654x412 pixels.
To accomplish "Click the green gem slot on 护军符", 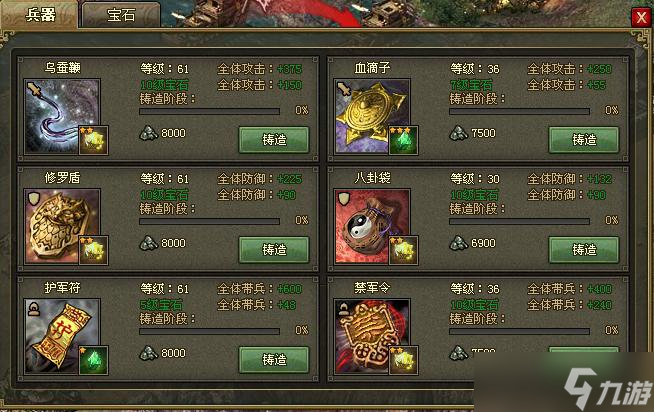I will (x=93, y=360).
